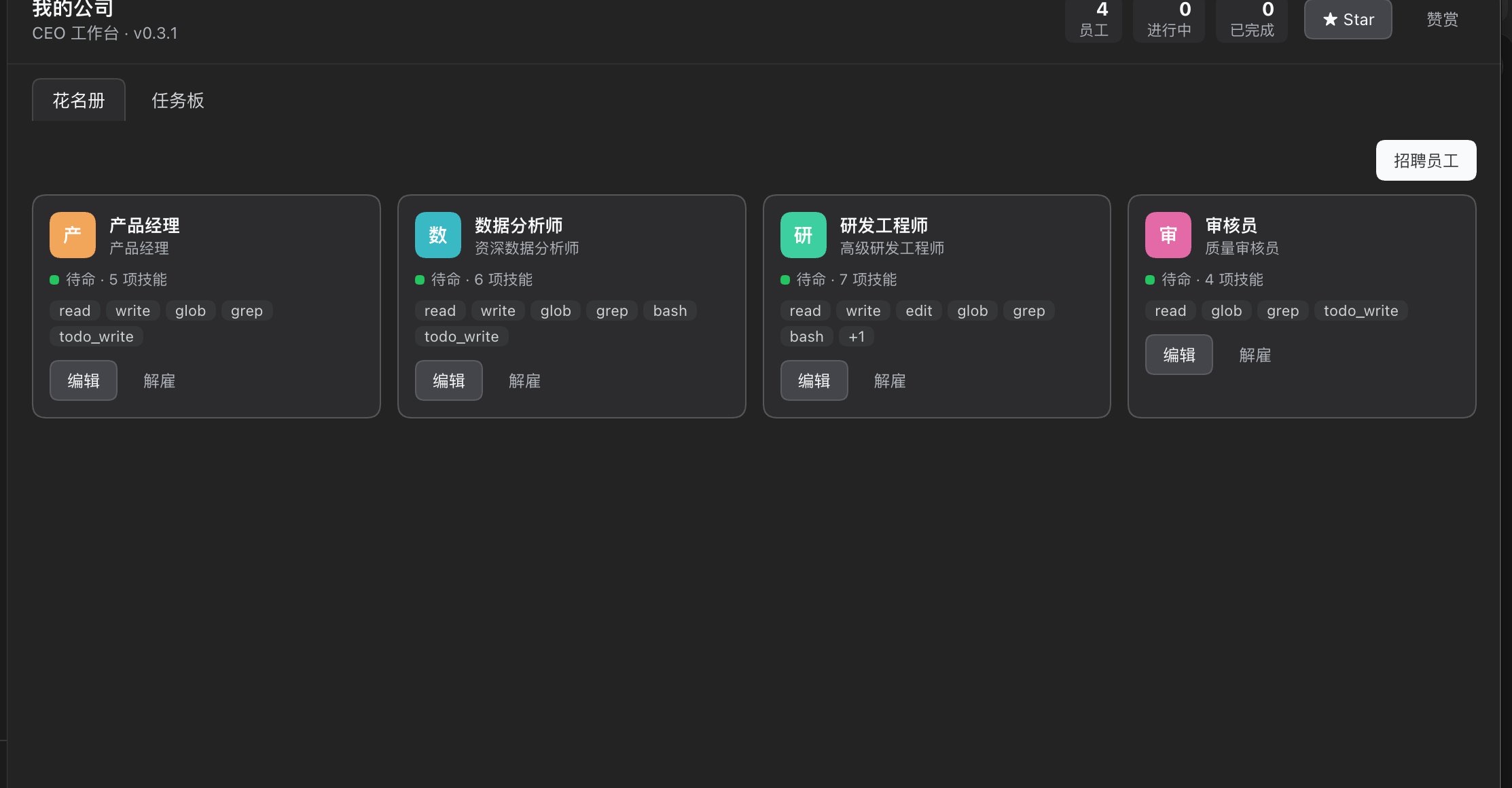Click todo_write tag on 审核员 card
1512x788 pixels.
tap(1361, 310)
